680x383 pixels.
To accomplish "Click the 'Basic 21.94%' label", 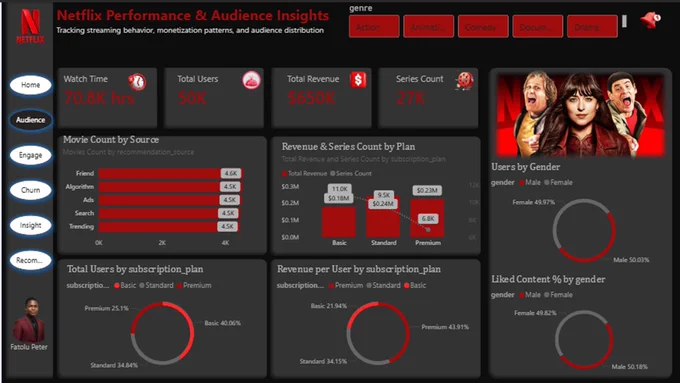I will [329, 306].
